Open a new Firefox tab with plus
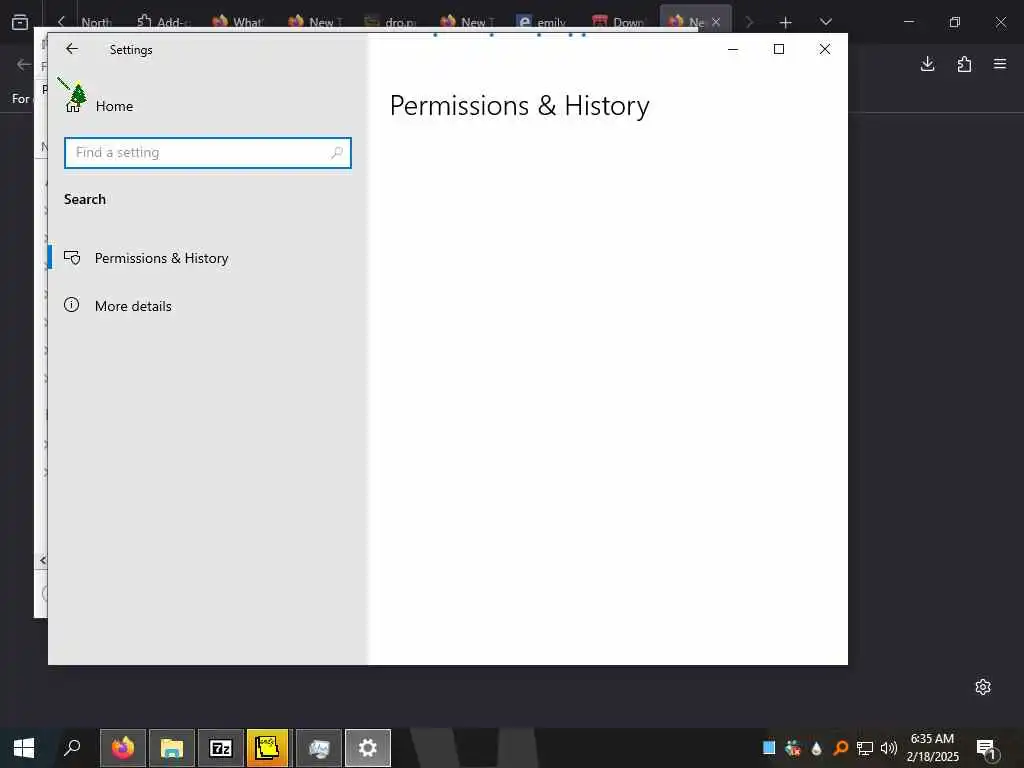This screenshot has height=768, width=1024. click(786, 22)
